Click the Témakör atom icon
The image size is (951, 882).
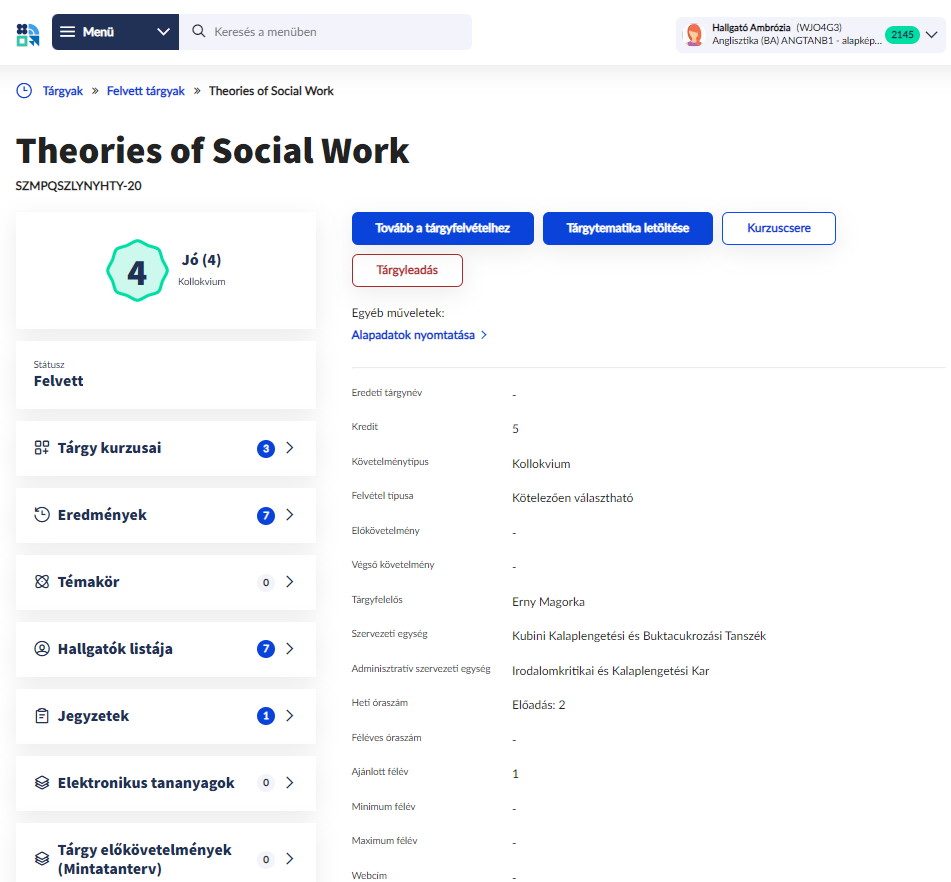coord(41,582)
